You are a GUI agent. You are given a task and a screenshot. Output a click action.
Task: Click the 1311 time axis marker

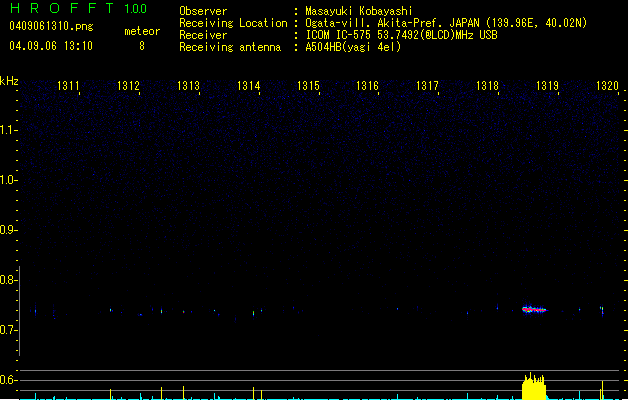tap(68, 86)
